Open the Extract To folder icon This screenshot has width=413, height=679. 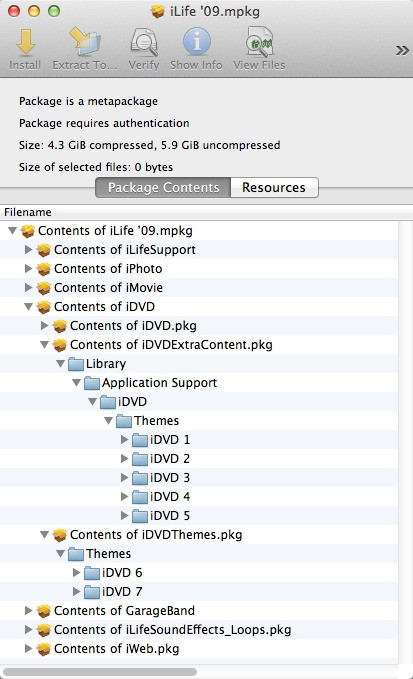click(x=85, y=42)
